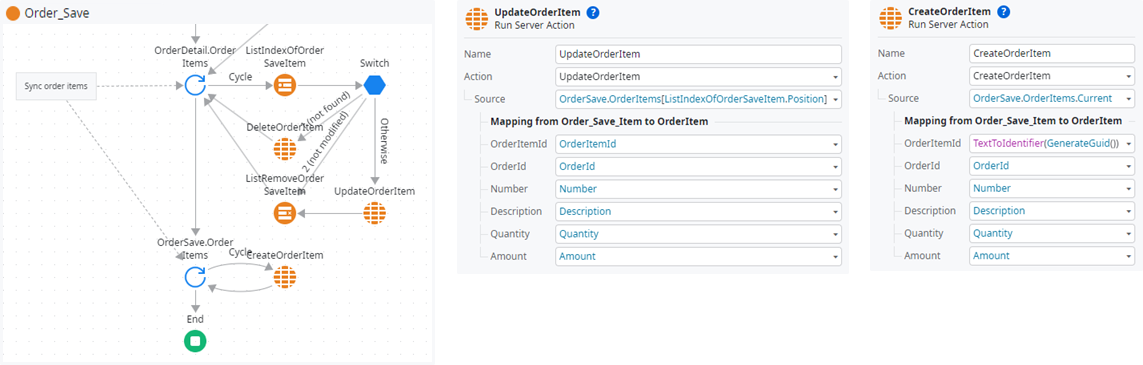The image size is (1143, 365).
Task: Open Quantity mapping dropdown in UpdateOrderItem
Action: click(x=698, y=235)
